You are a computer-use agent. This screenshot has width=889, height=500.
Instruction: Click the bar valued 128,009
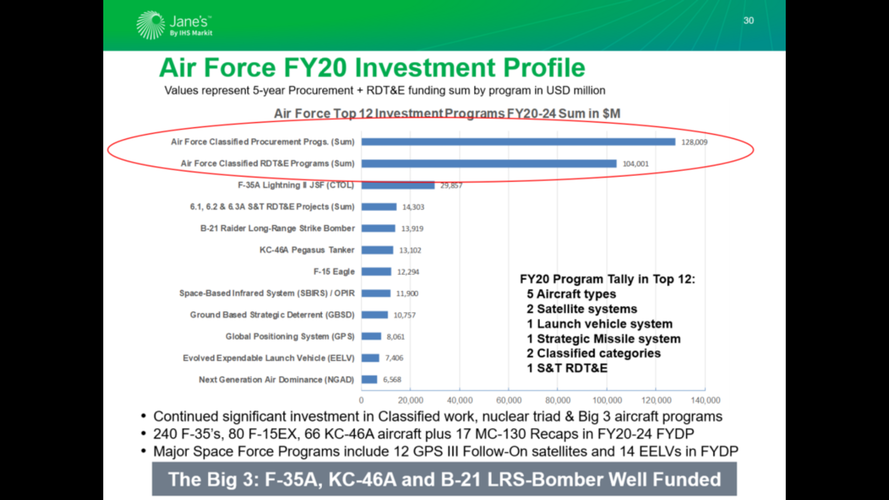(518, 142)
